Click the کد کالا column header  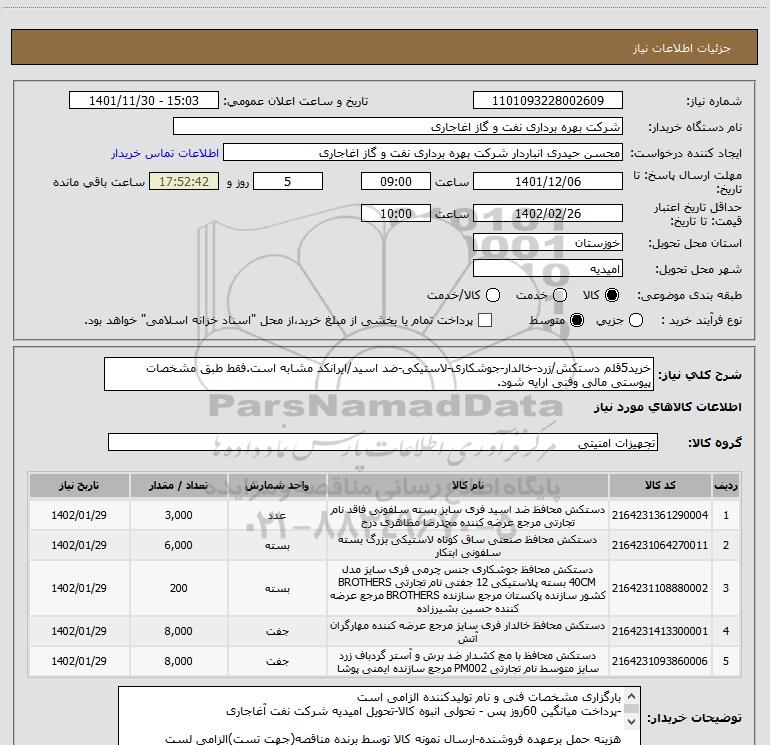660,486
